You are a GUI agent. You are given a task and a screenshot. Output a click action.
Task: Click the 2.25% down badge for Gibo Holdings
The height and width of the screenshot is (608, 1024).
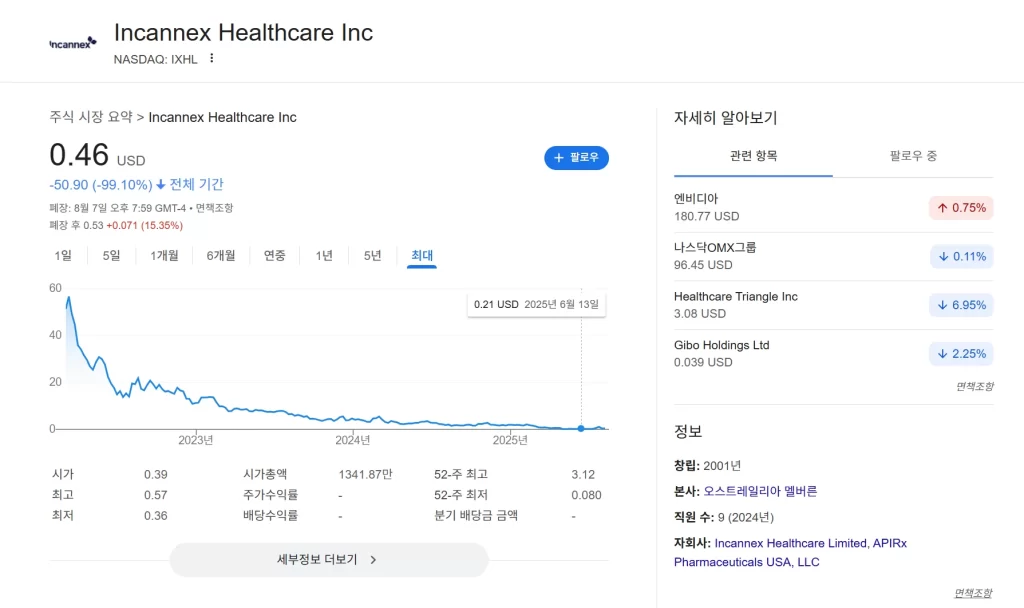point(960,353)
